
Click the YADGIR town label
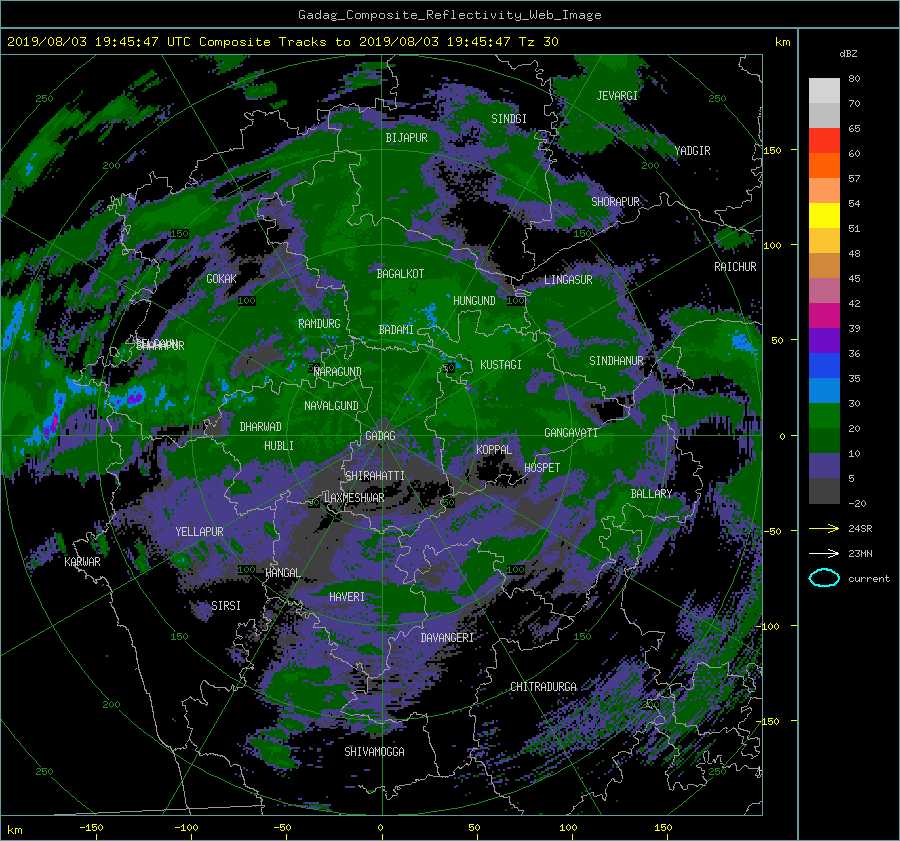pos(692,151)
